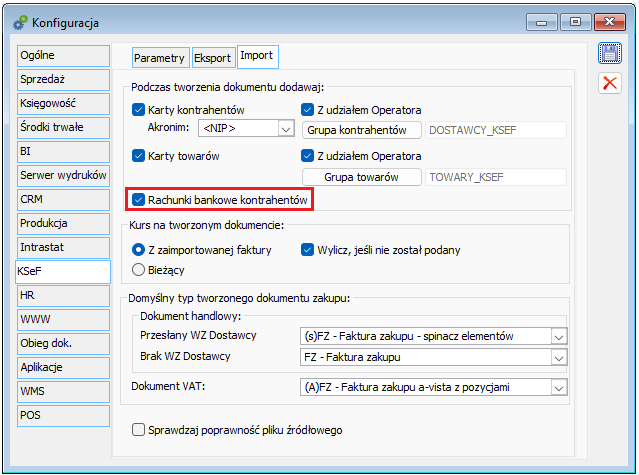The width and height of the screenshot is (639, 475).
Task: Open the Księgowość section
Action: 62,103
